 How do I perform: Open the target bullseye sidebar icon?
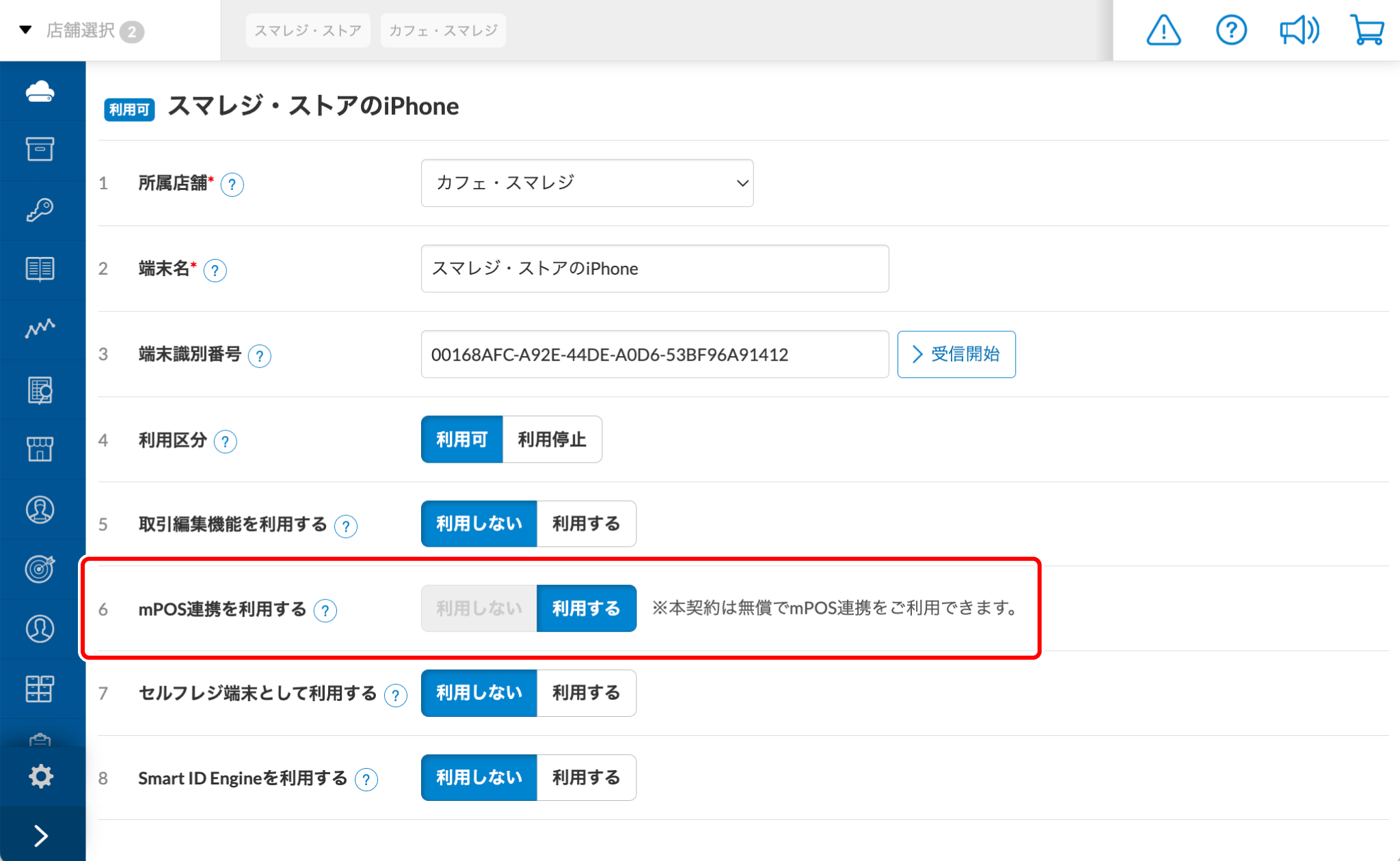40,569
